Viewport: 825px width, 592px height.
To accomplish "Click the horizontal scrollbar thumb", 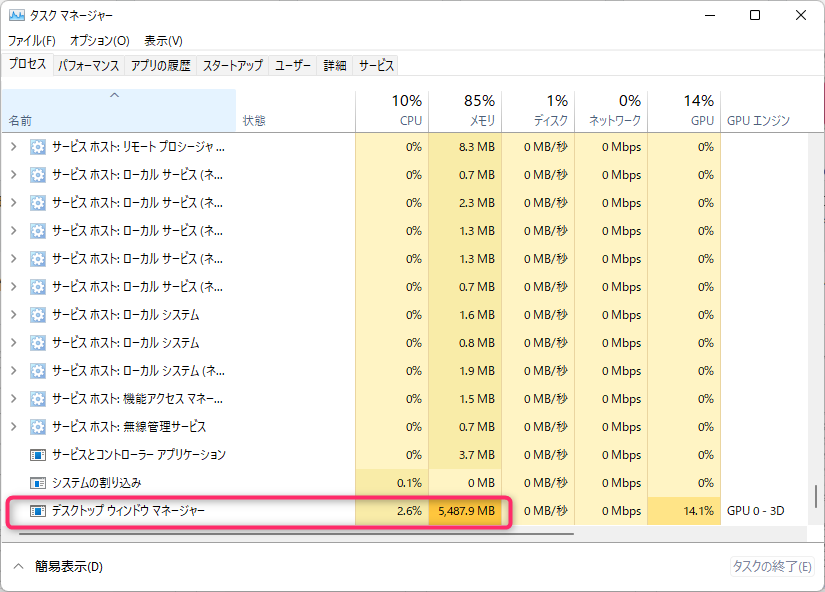I will pos(296,534).
